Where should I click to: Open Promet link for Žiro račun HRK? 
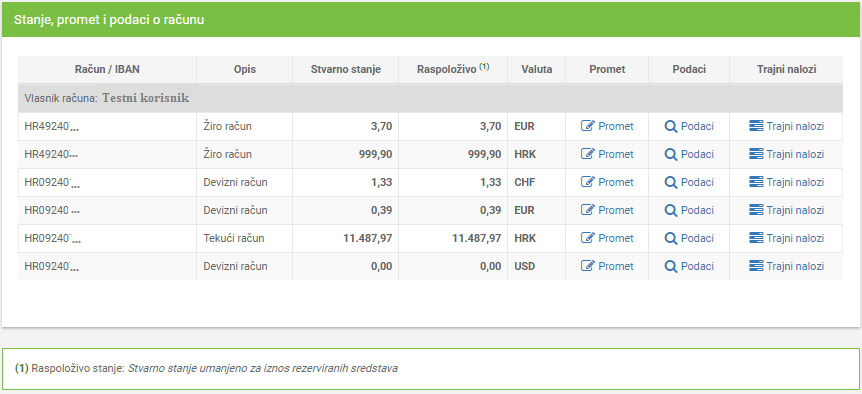616,154
